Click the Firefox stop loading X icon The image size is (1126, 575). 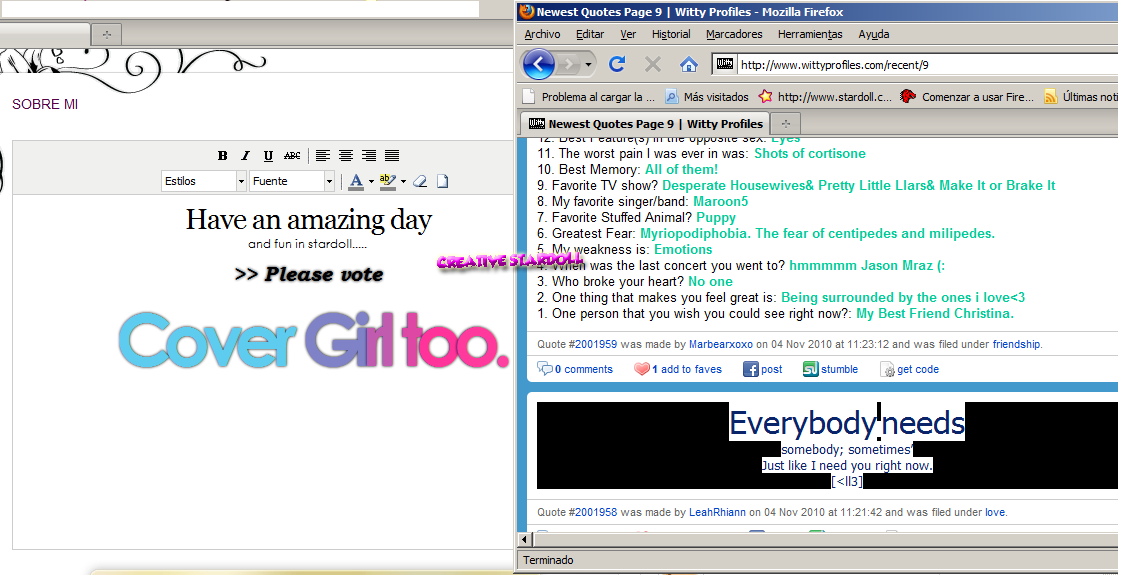coord(653,65)
